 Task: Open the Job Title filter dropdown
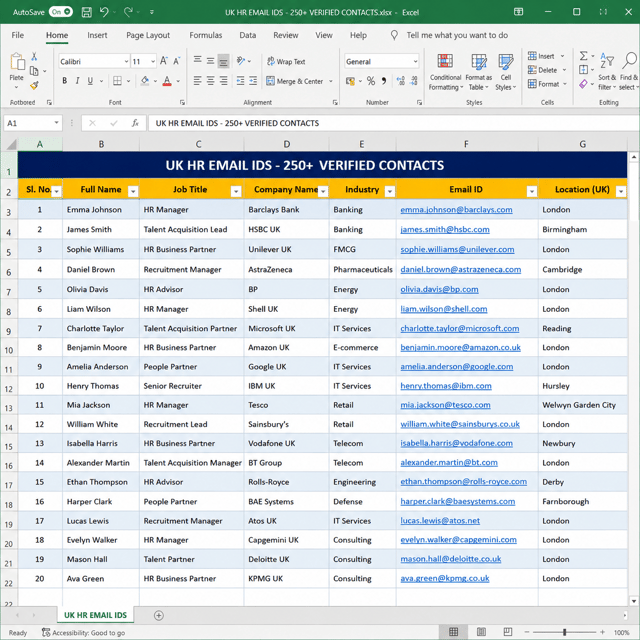(x=236, y=191)
